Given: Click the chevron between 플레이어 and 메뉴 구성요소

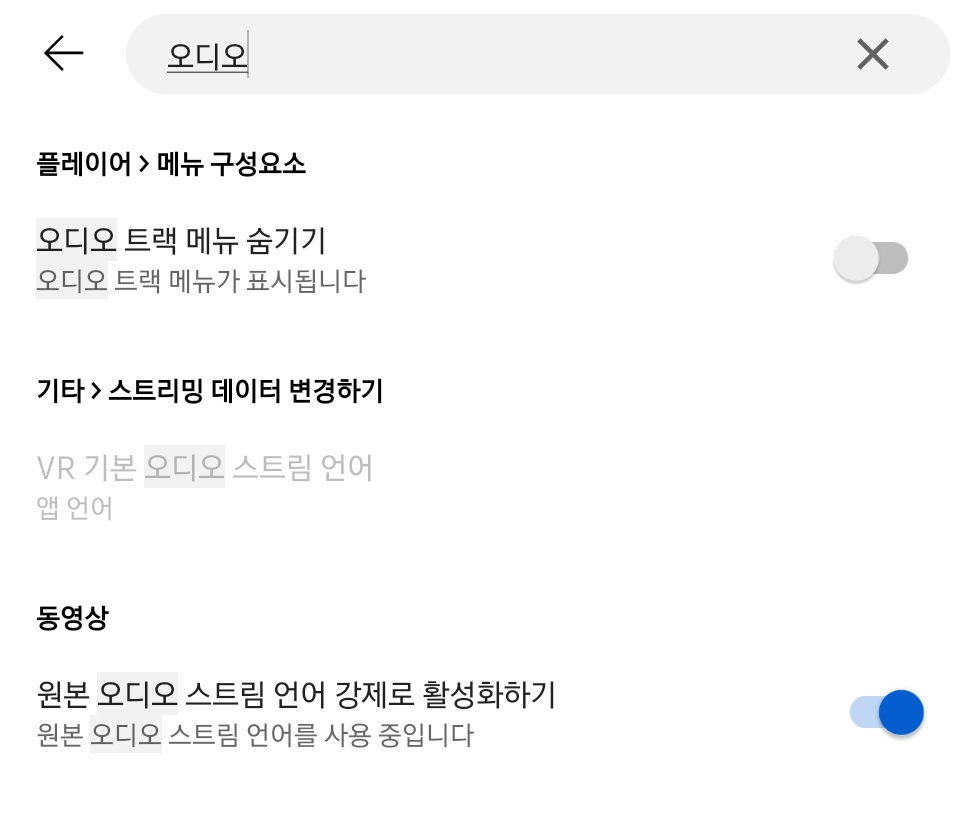Looking at the screenshot, I should [x=144, y=164].
